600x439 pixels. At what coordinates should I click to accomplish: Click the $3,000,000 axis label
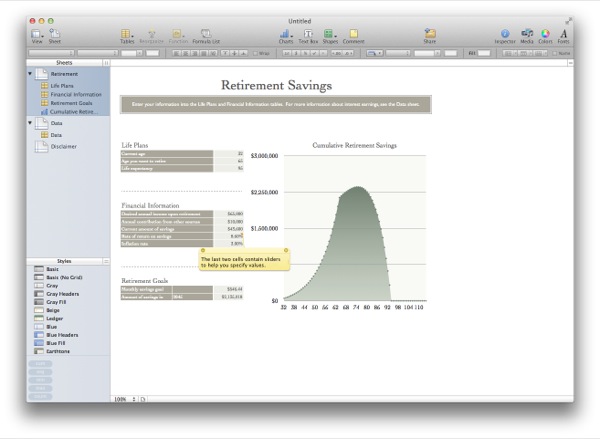point(264,156)
